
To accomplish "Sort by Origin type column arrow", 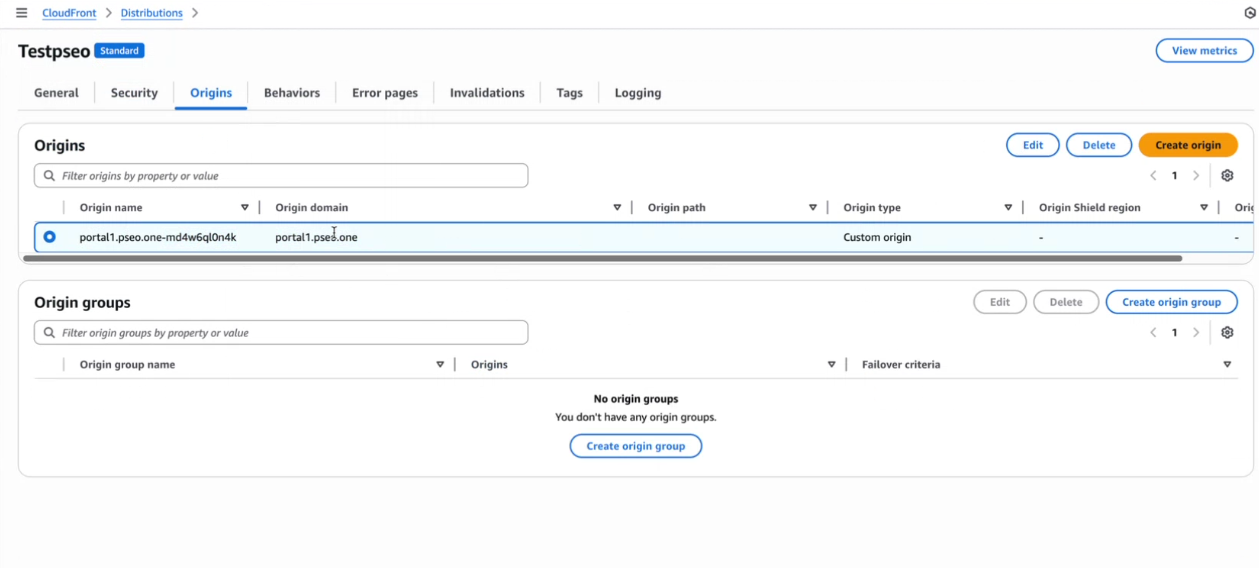I will click(x=1008, y=208).
